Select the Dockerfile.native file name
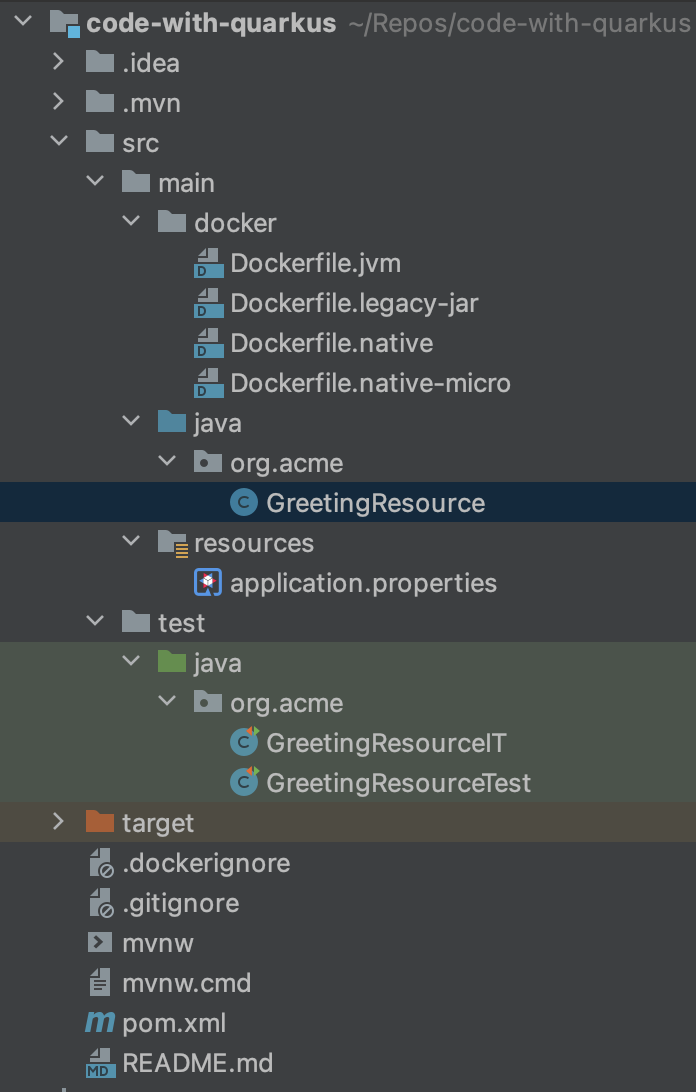The height and width of the screenshot is (1092, 696). (332, 343)
